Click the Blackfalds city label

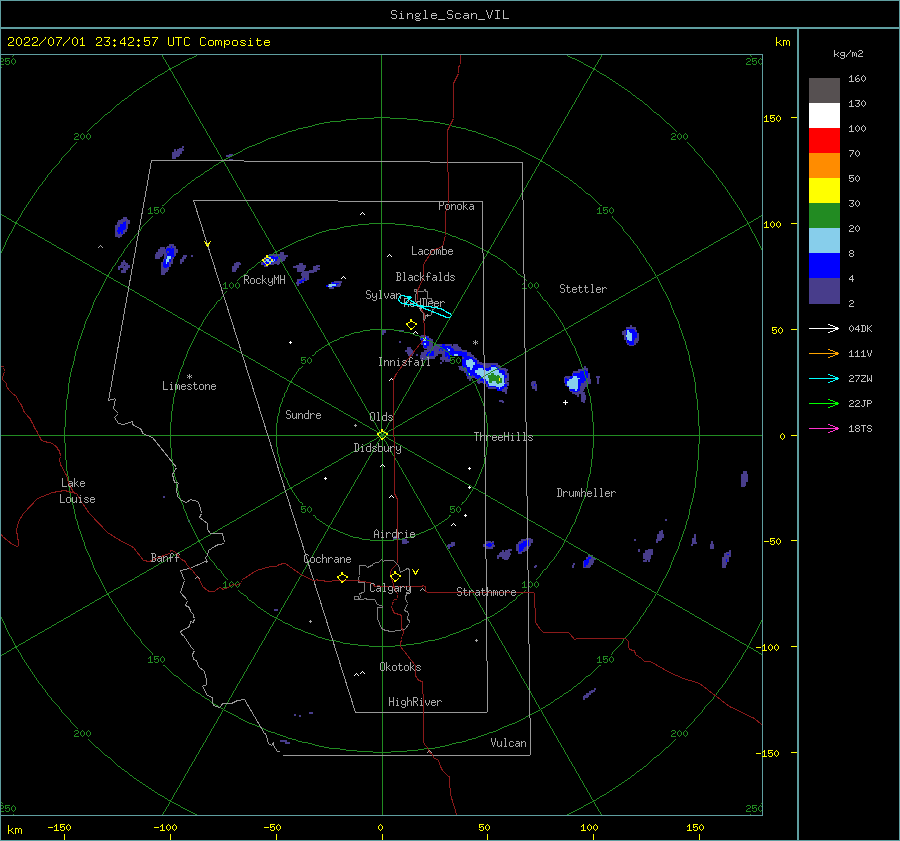click(x=425, y=277)
